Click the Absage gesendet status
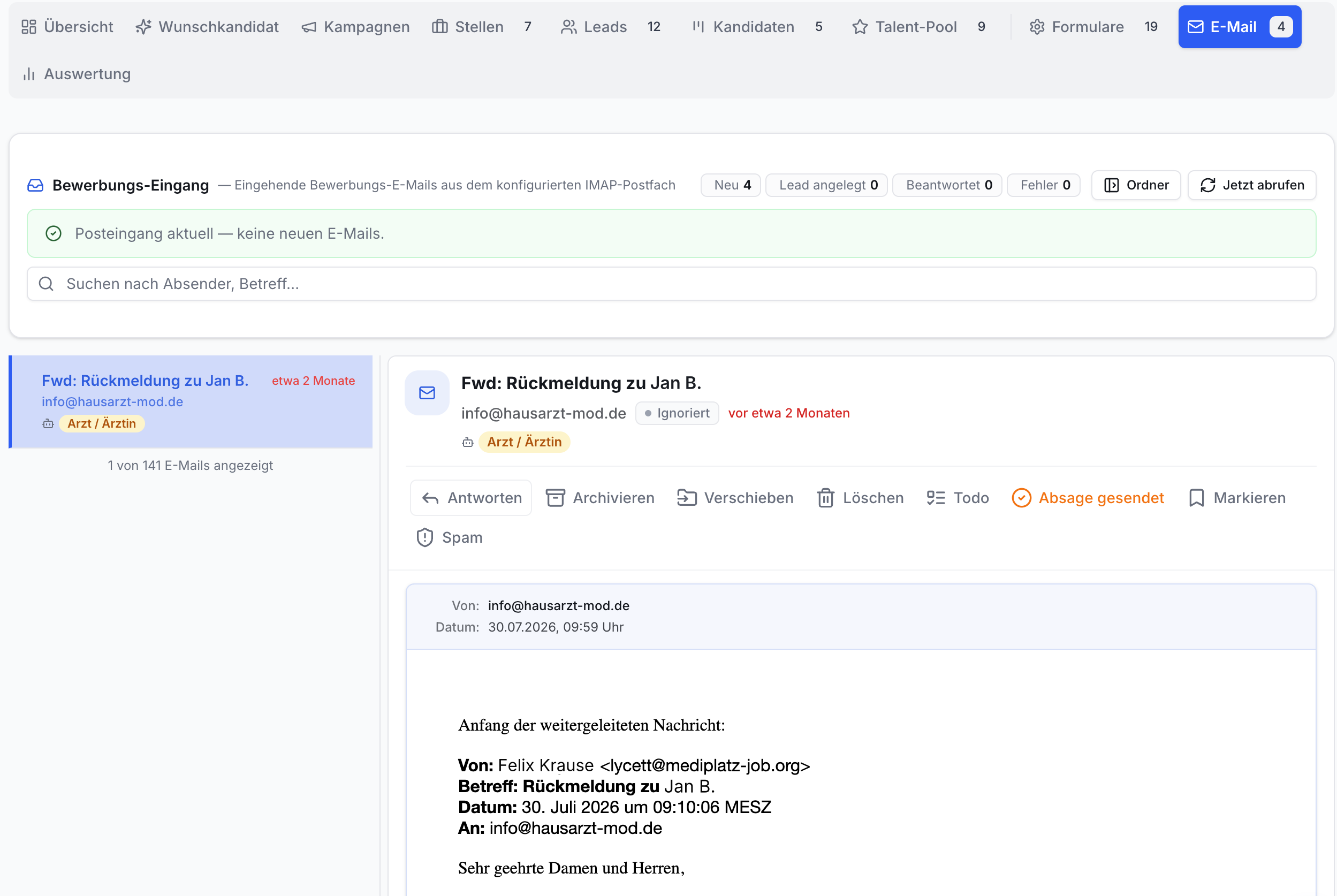 point(1087,498)
